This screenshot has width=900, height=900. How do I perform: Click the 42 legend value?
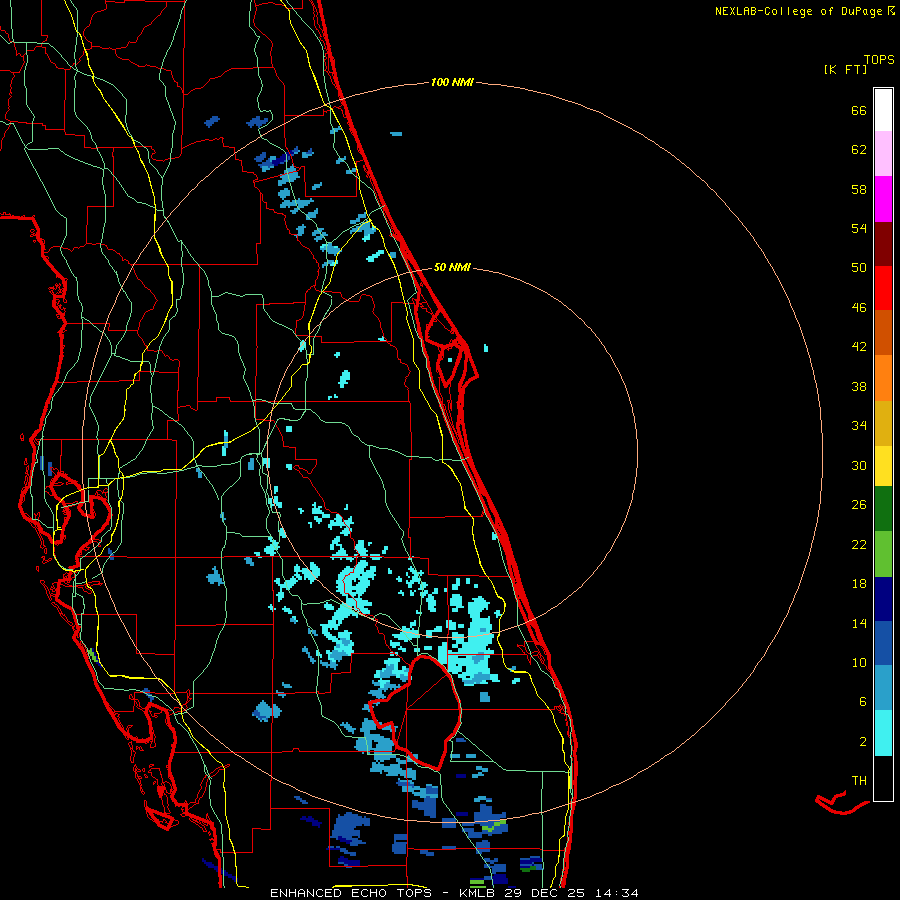pos(859,347)
